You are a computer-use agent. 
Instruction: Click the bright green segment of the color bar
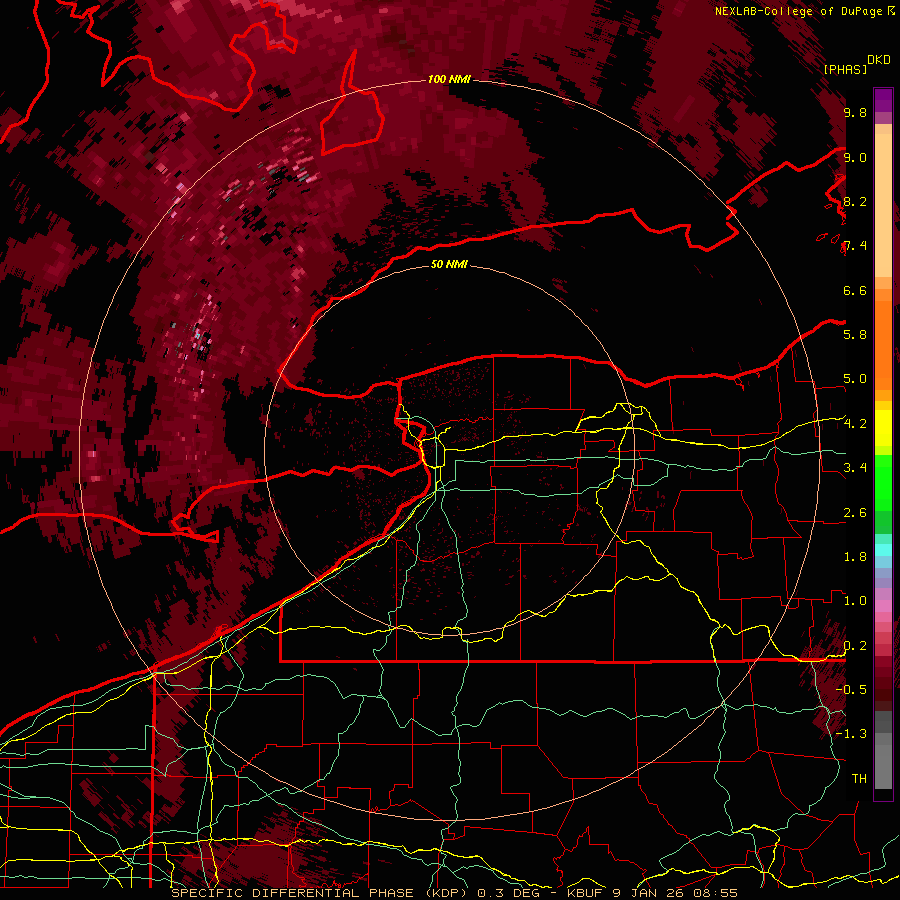tap(883, 482)
